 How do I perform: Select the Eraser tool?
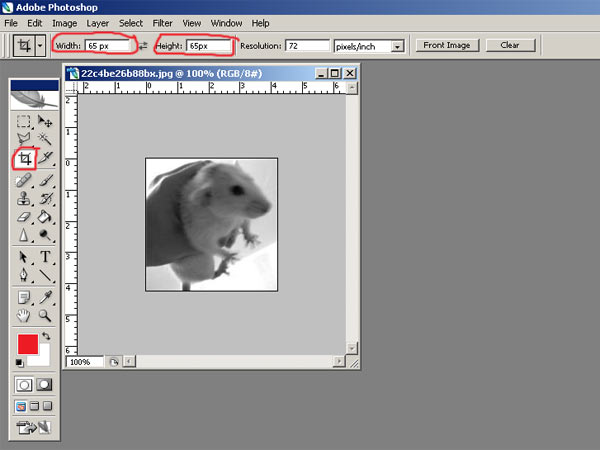pos(23,217)
